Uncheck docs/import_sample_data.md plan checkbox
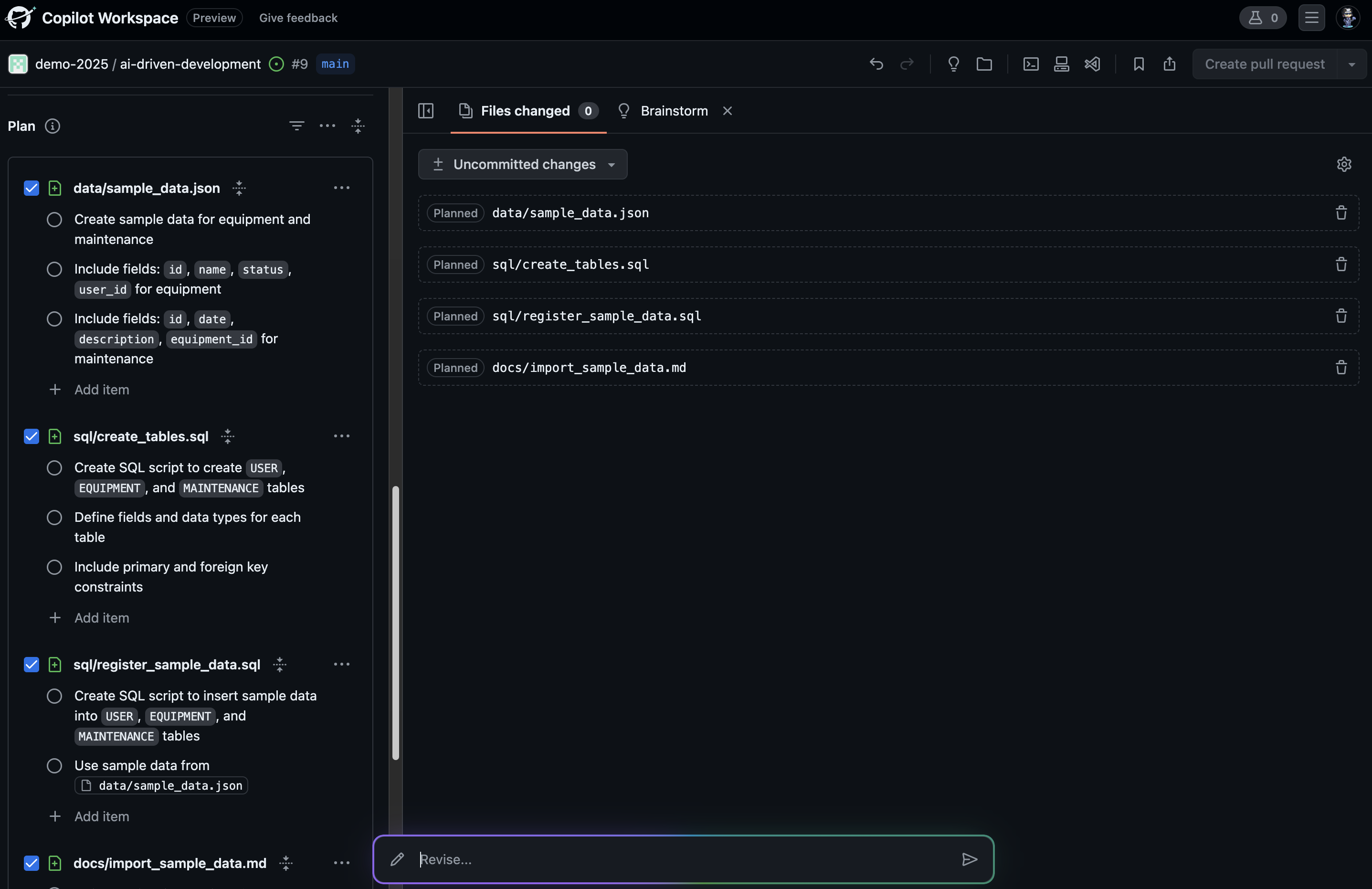 [x=31, y=863]
